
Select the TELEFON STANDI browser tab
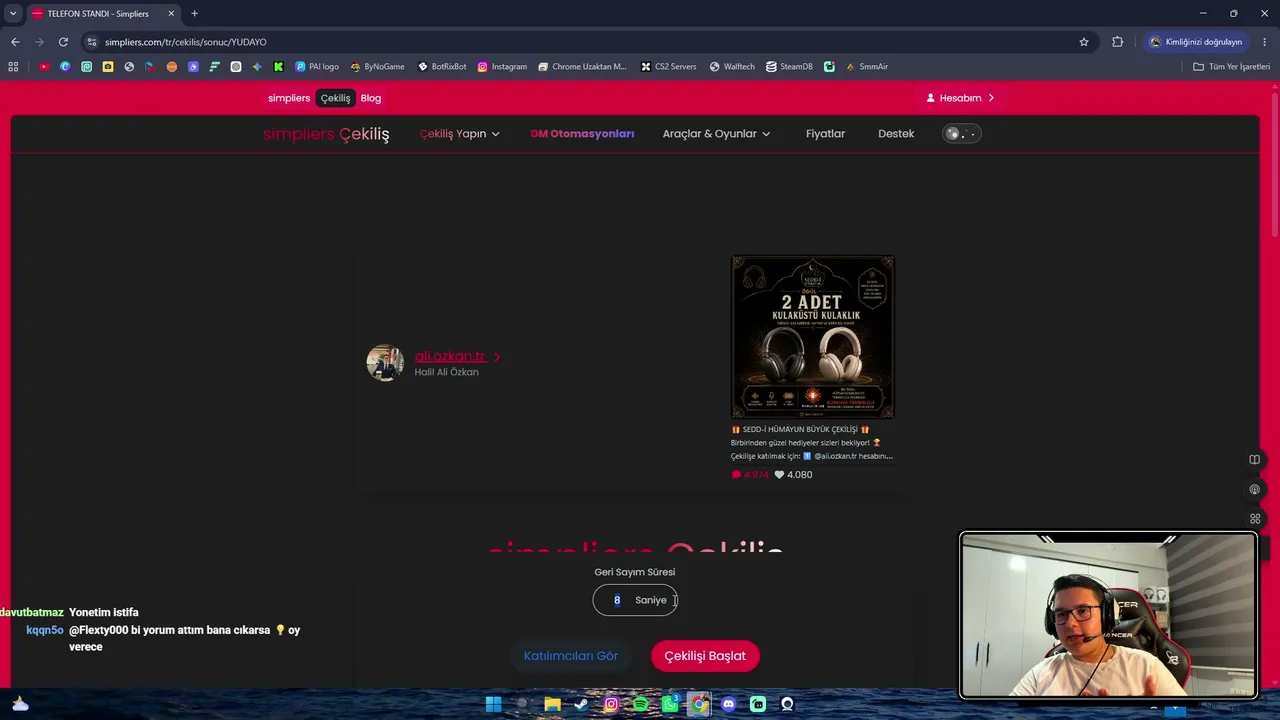[x=102, y=14]
